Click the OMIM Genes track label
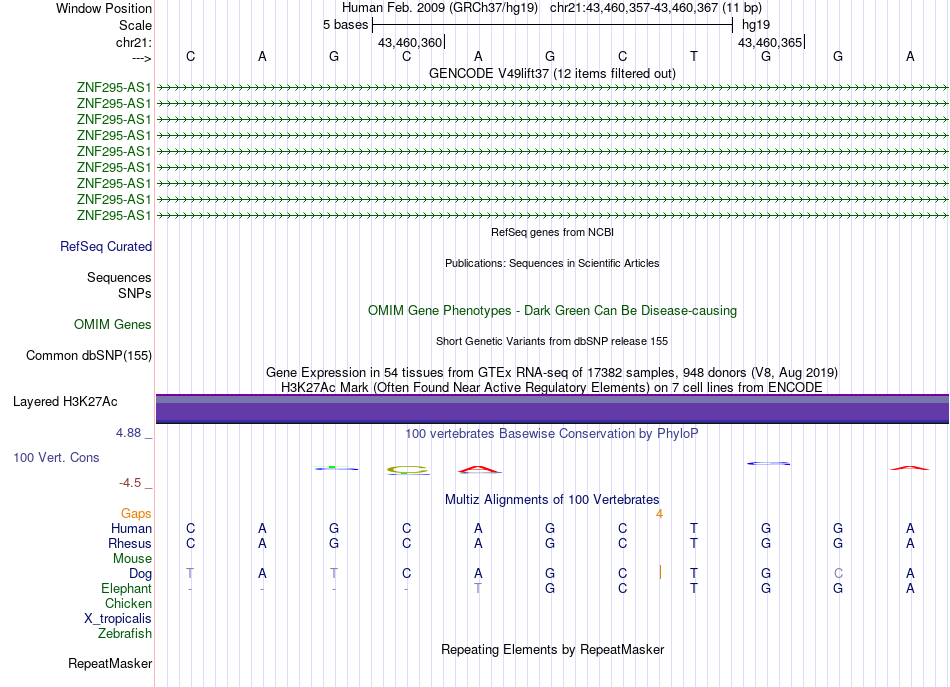The image size is (950, 687). 112,325
